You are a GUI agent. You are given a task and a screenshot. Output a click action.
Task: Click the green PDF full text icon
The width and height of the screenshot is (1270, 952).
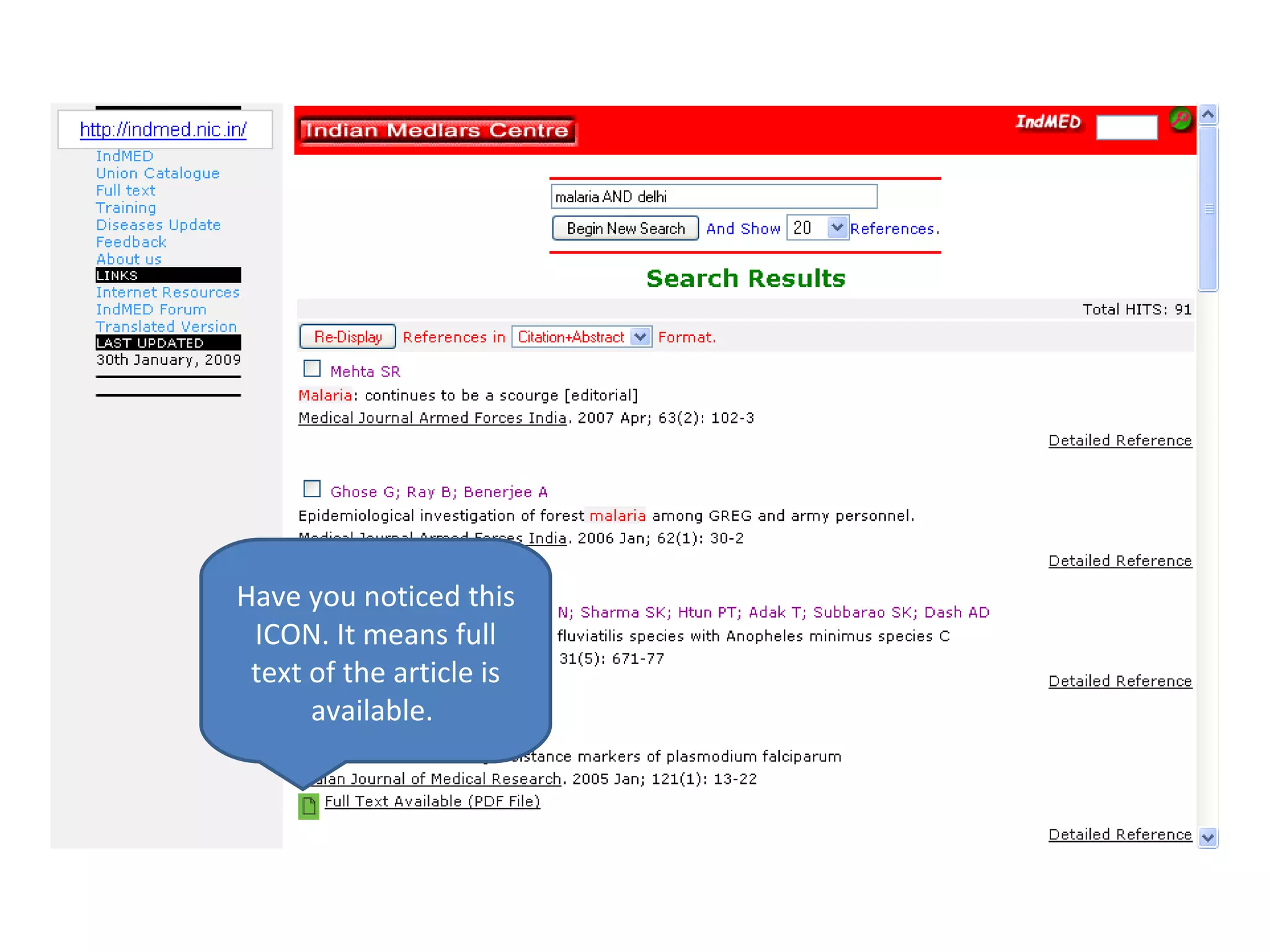tap(308, 806)
